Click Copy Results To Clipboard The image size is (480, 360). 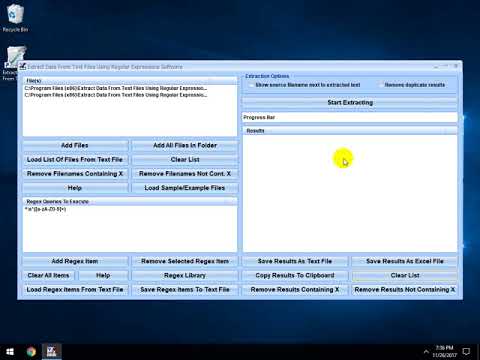click(295, 275)
